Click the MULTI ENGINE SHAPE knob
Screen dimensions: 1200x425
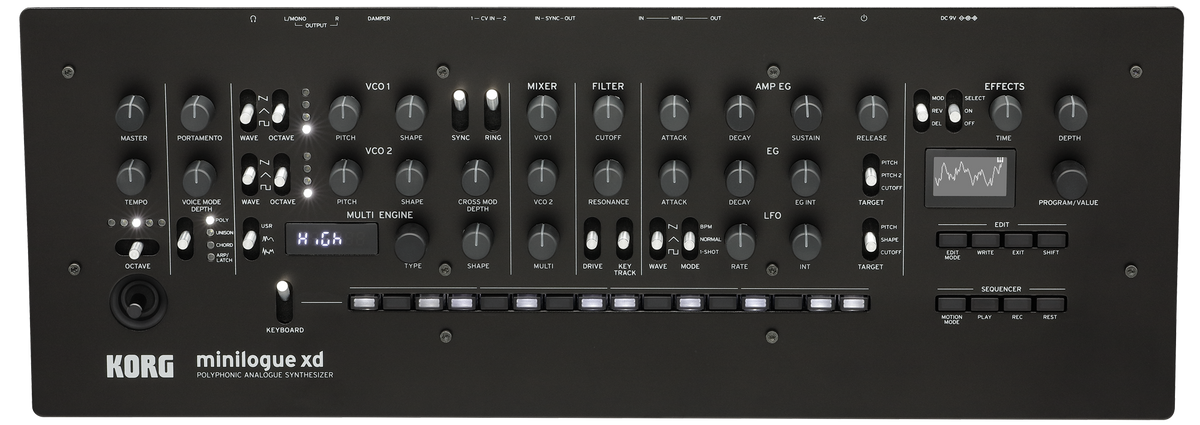click(477, 241)
